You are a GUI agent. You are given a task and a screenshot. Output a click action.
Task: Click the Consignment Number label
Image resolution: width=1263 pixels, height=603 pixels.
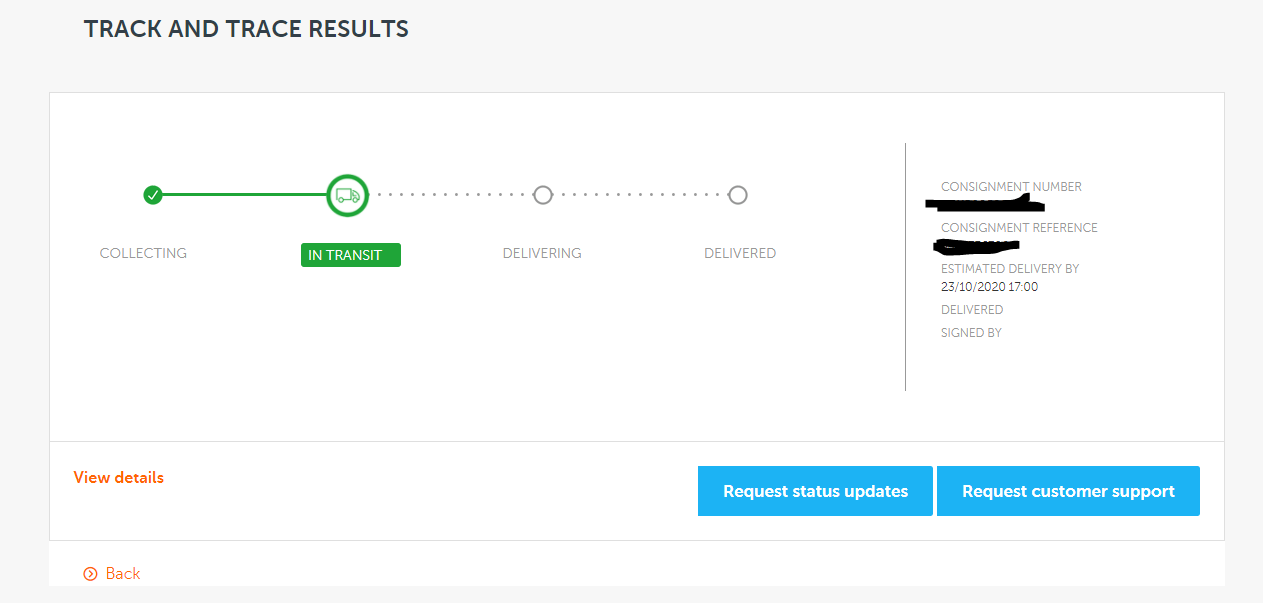(x=1011, y=187)
